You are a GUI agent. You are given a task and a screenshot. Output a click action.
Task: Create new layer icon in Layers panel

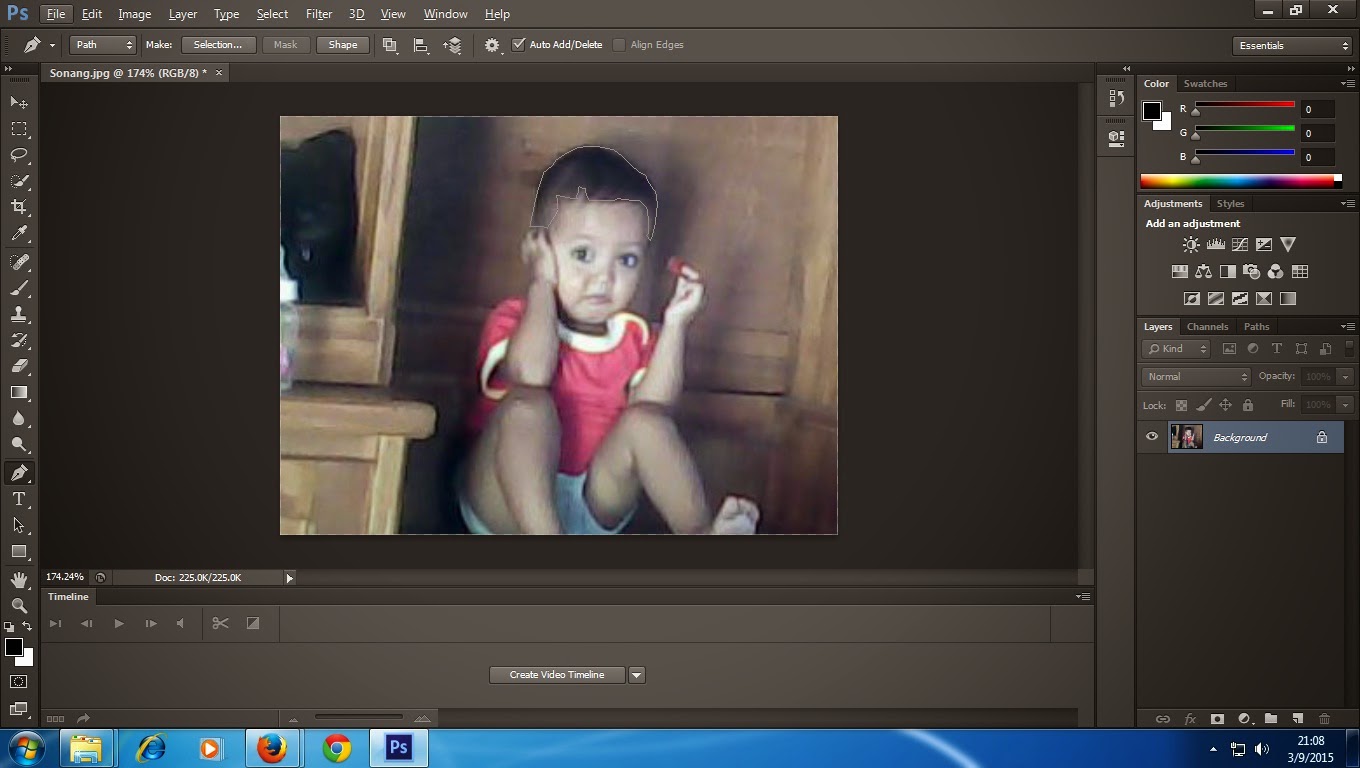click(x=1298, y=718)
